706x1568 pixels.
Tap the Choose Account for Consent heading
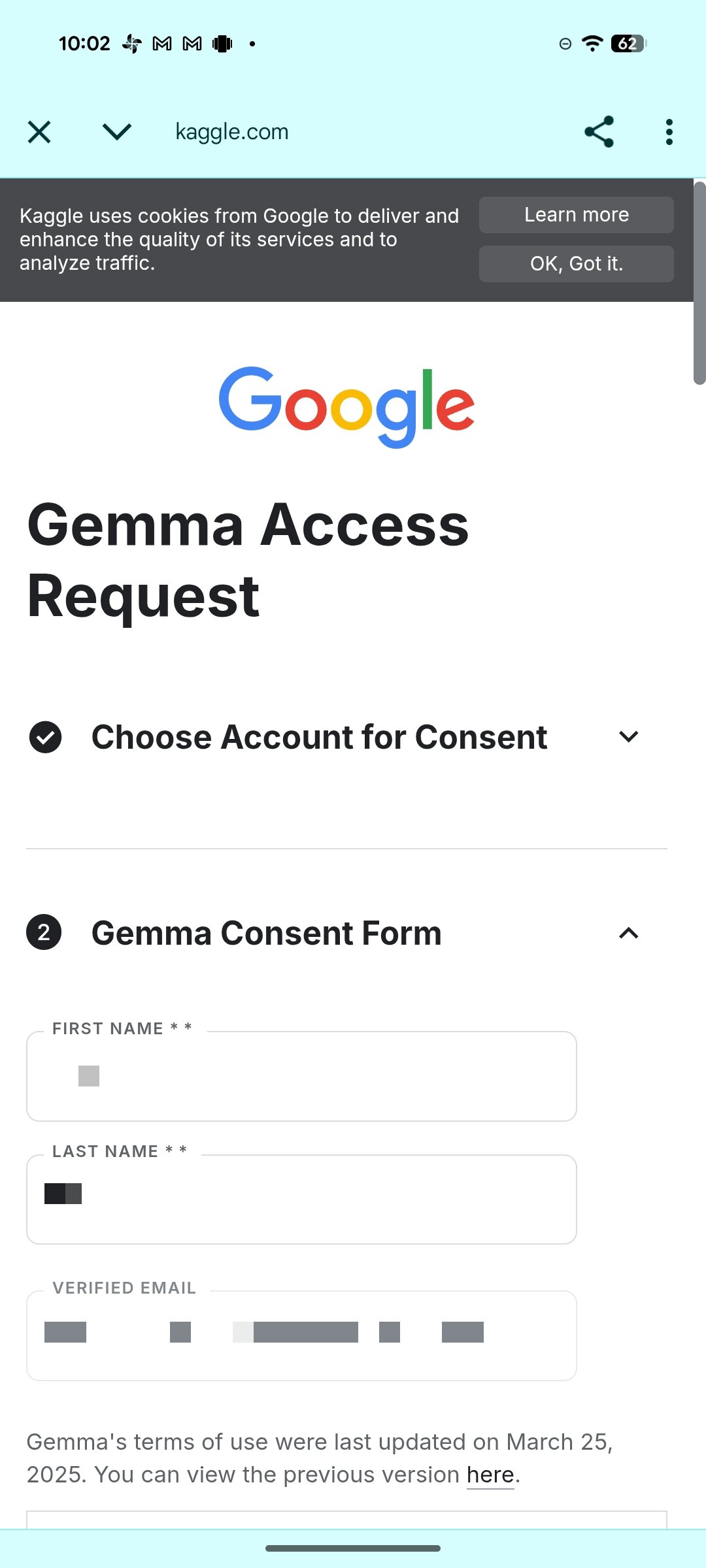coord(319,738)
